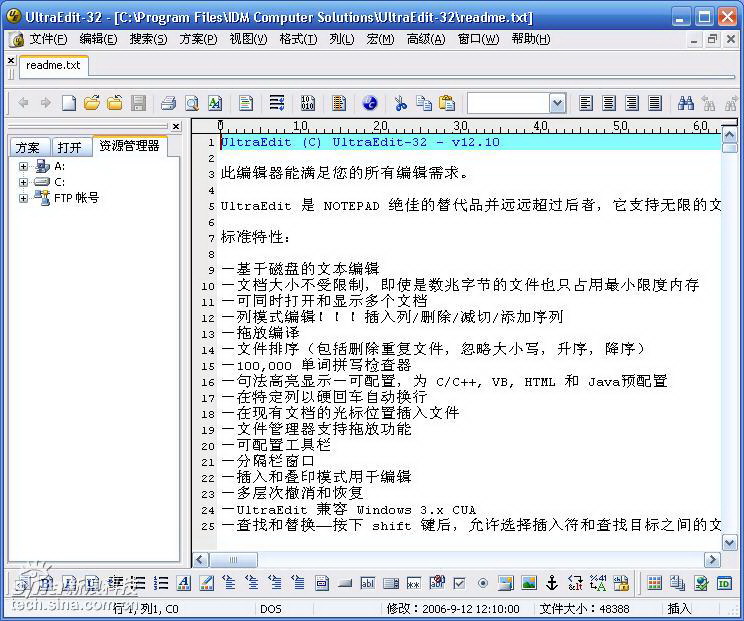Toggle the word wrap toolbar button
Image resolution: width=744 pixels, height=621 pixels.
pos(277,103)
